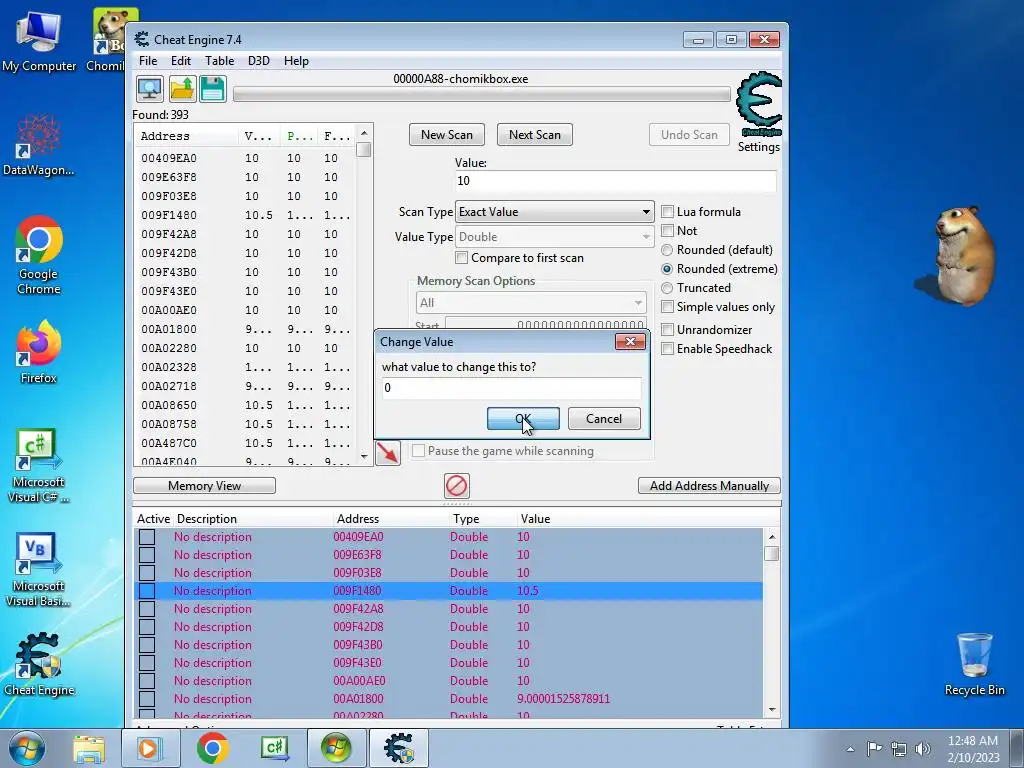Focus the scan Value input field

click(x=615, y=181)
